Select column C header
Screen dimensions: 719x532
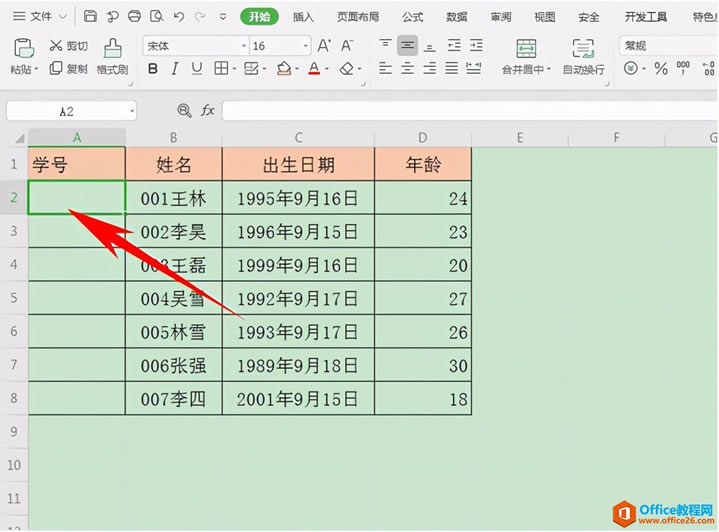(x=298, y=138)
